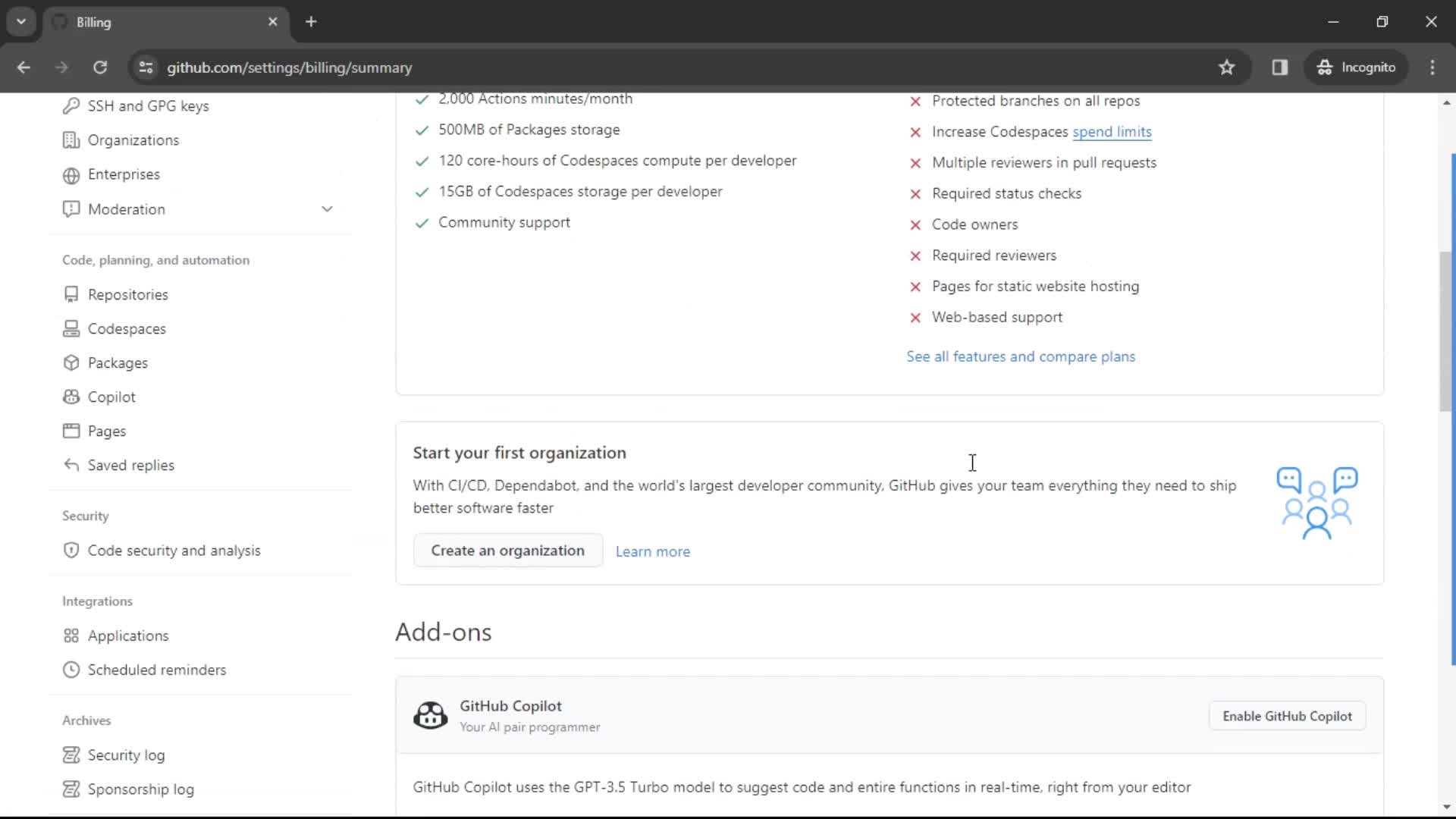Viewport: 1456px width, 819px height.
Task: Click the Sponsorship log menu item
Action: pos(141,789)
